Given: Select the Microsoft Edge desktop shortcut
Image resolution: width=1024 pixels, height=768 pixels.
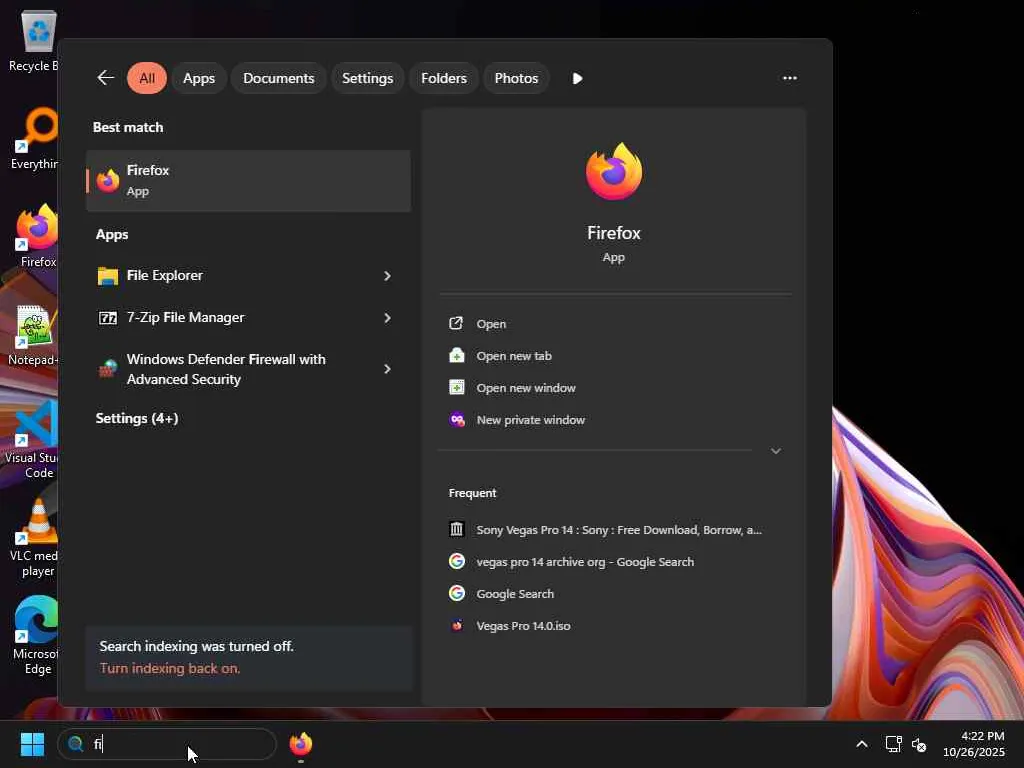Looking at the screenshot, I should click(x=36, y=636).
